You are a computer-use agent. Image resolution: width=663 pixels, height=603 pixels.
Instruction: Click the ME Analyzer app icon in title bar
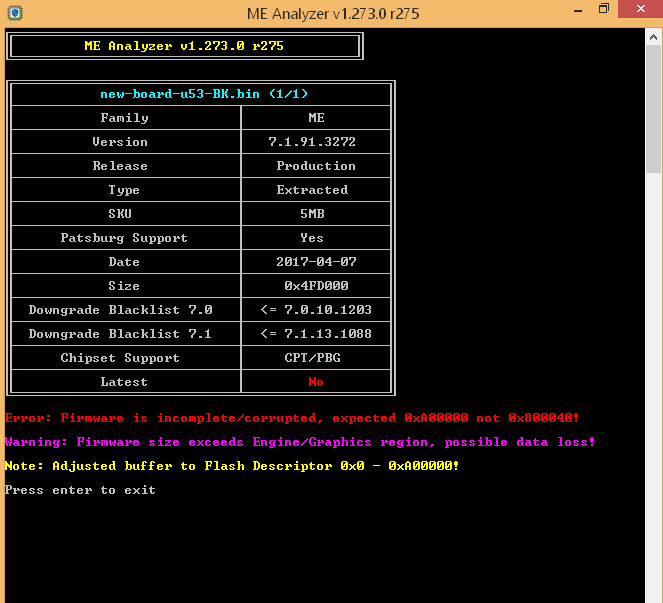coord(15,13)
